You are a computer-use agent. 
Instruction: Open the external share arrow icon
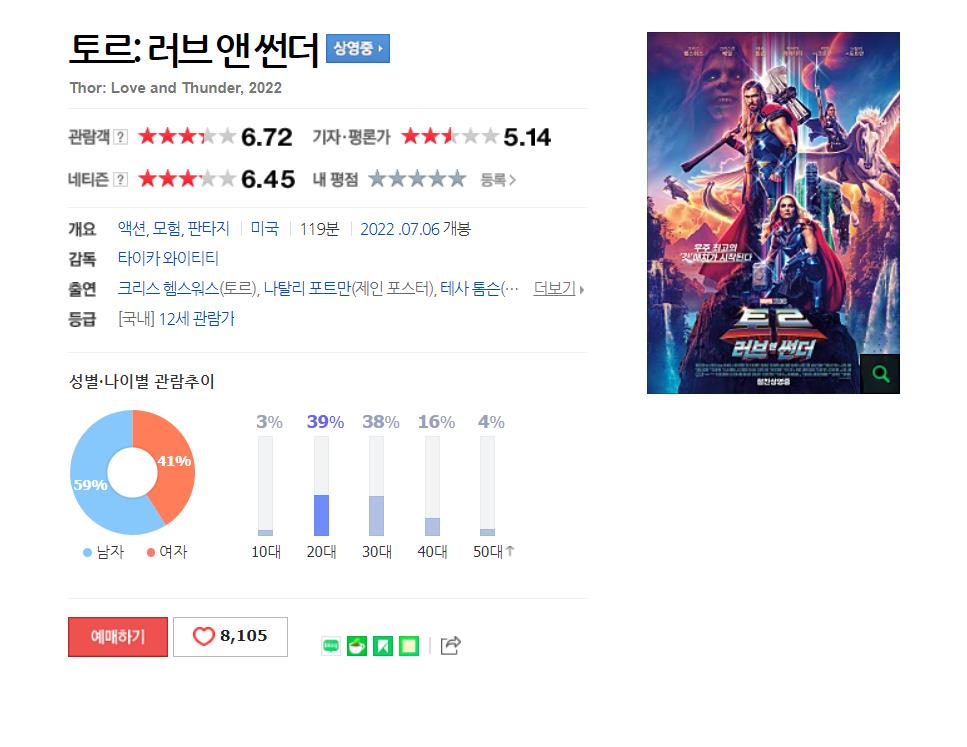point(450,645)
